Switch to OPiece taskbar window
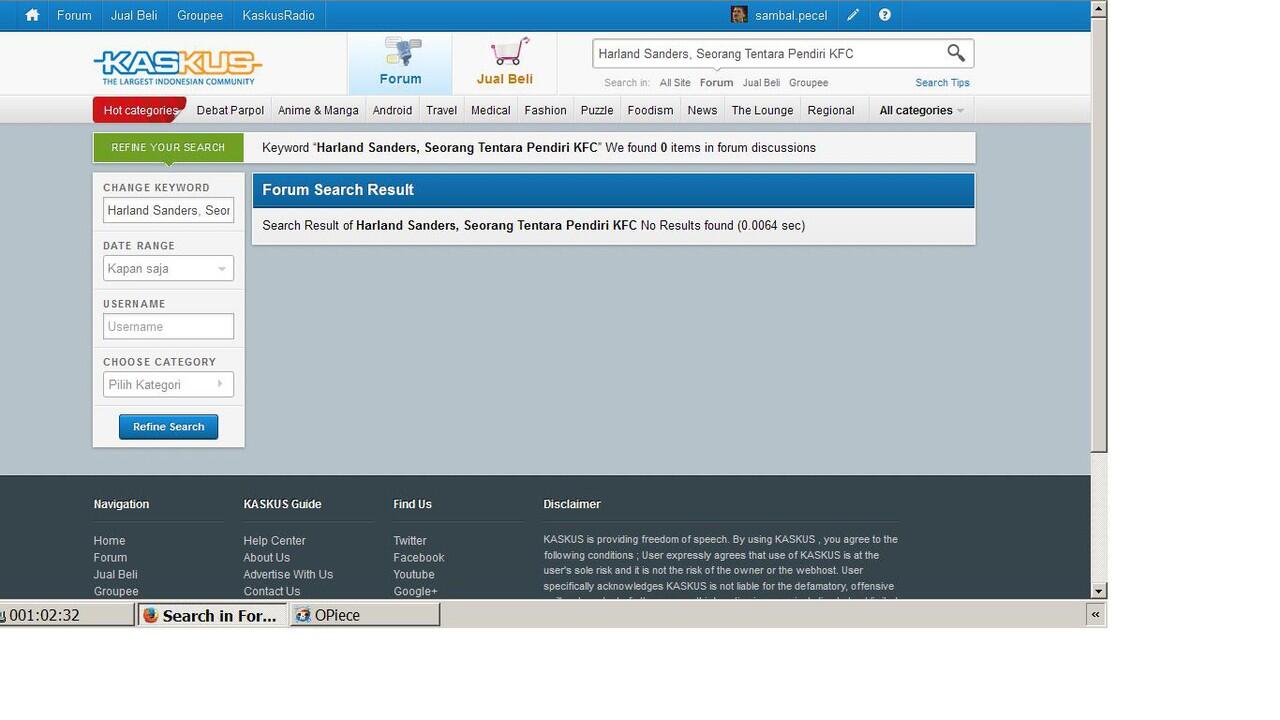The height and width of the screenshot is (720, 1280). tap(365, 615)
